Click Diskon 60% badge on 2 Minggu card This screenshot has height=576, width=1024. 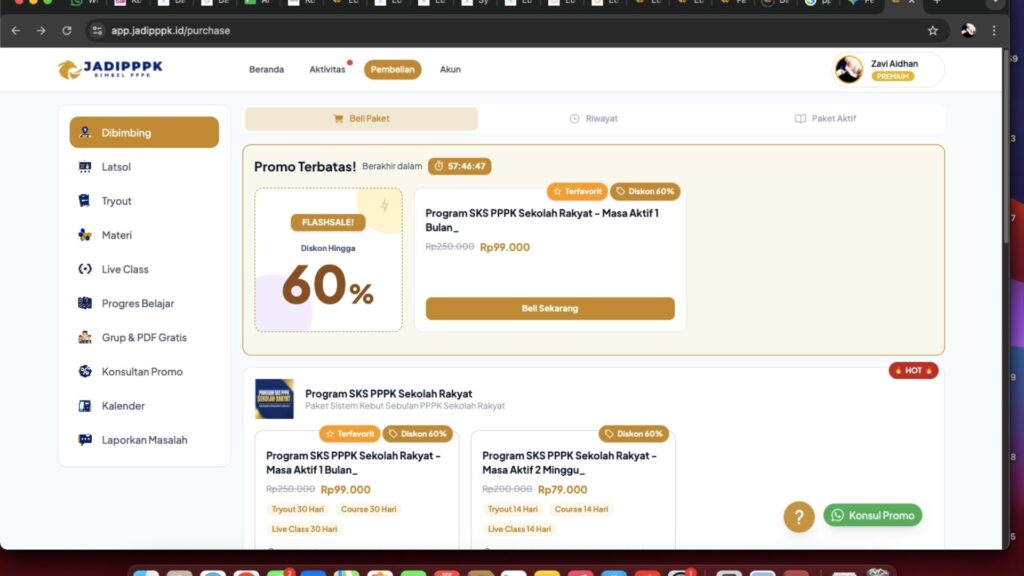(633, 434)
